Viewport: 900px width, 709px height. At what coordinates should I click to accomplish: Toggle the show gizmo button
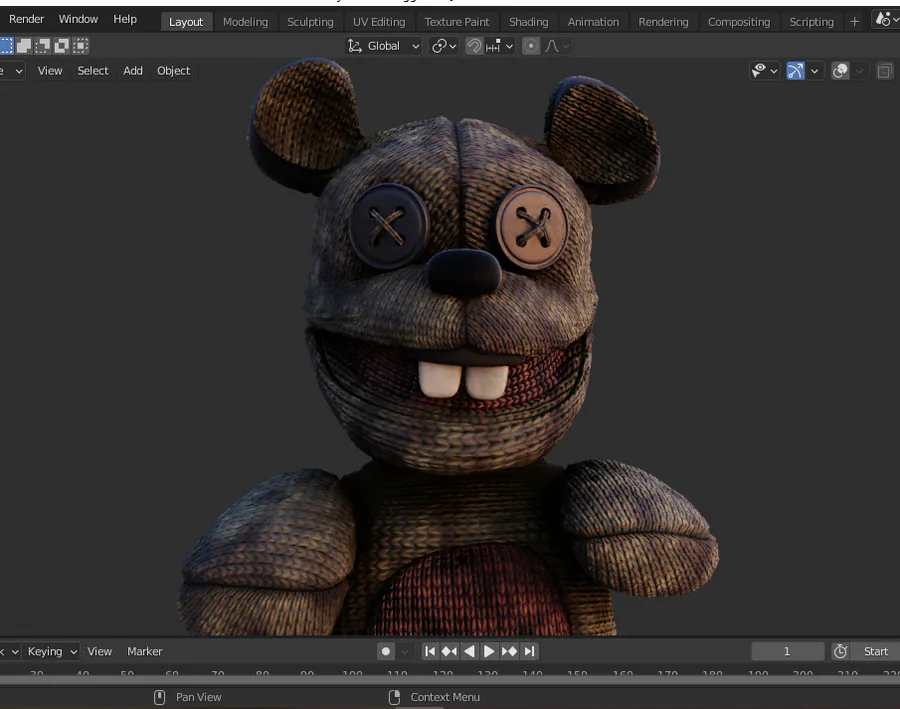[795, 71]
